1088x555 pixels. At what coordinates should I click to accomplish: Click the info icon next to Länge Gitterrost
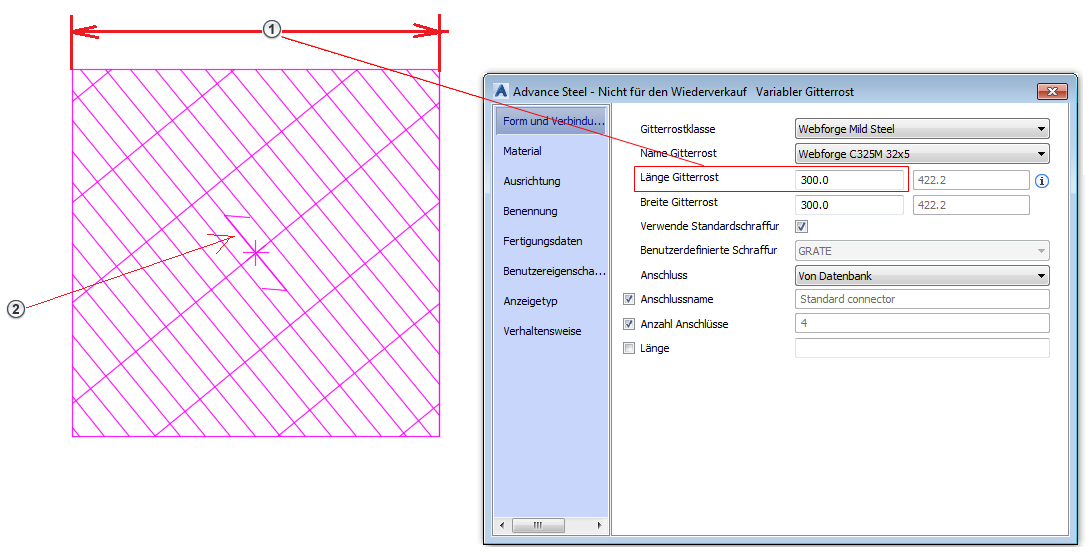point(1042,181)
